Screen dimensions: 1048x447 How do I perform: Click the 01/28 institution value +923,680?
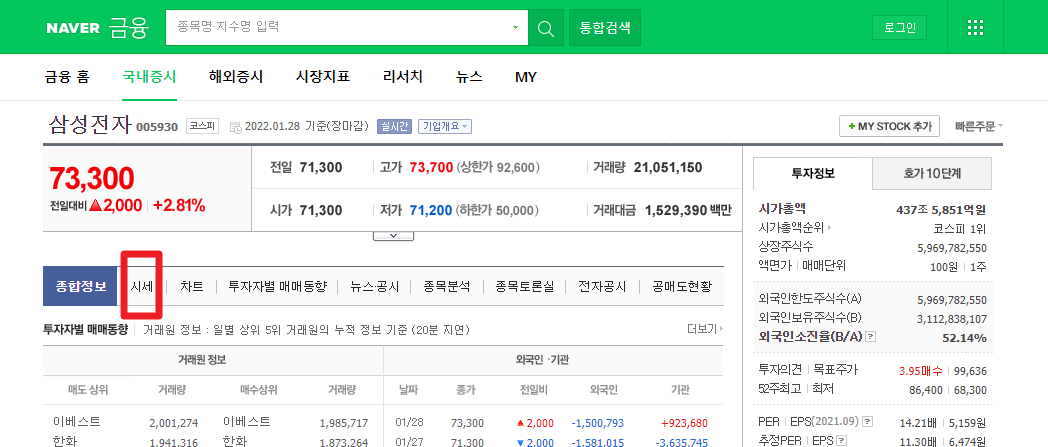tap(684, 423)
